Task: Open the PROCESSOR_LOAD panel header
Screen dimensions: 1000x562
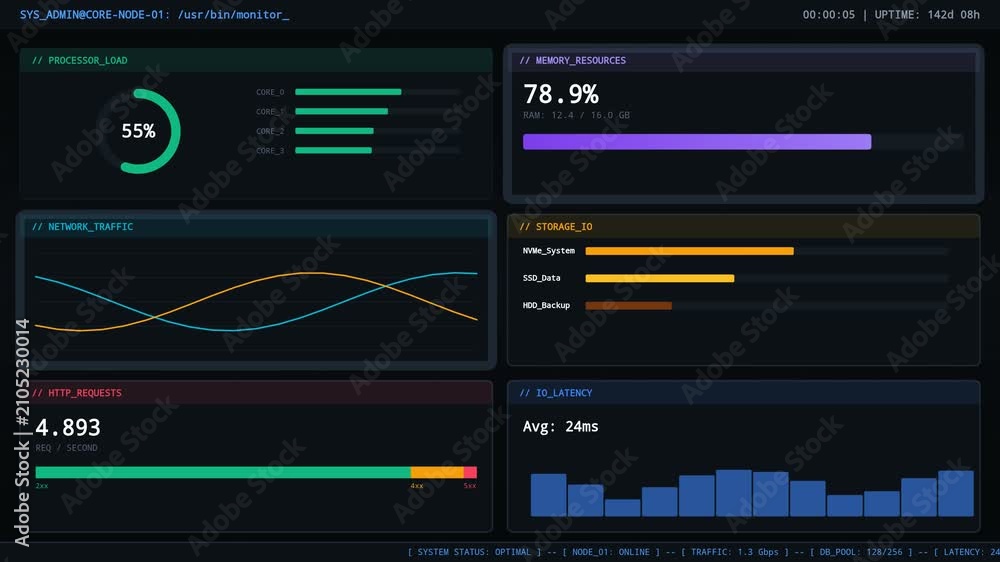Action: click(x=256, y=61)
